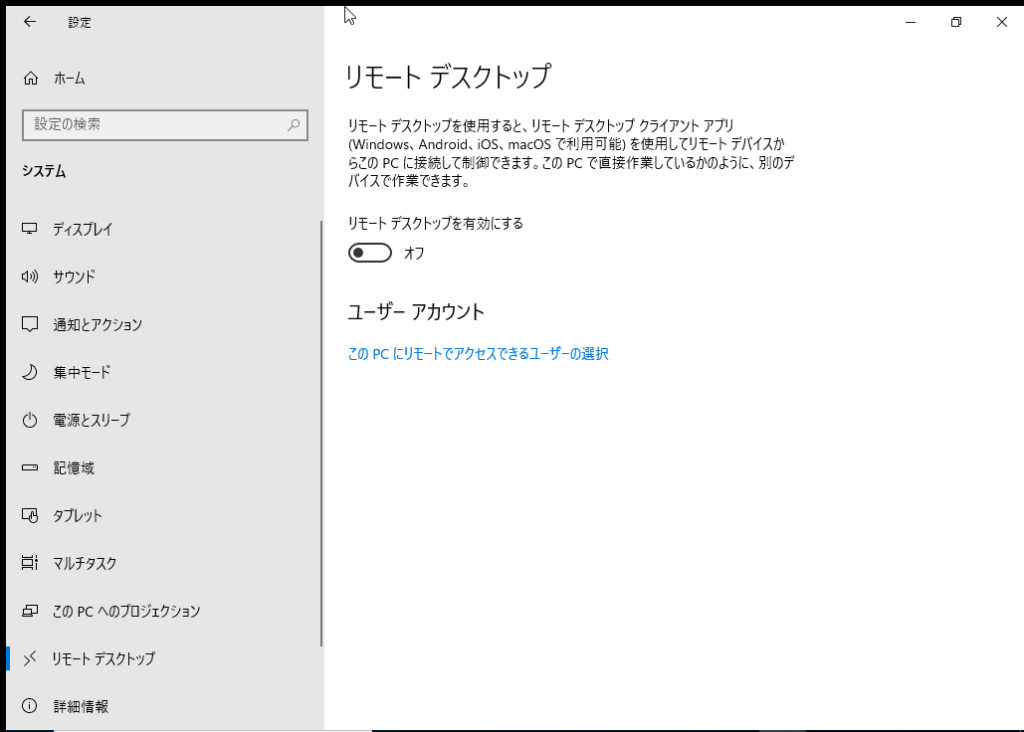Enable the リモート デスクトップ toggle switch
Image resolution: width=1024 pixels, height=732 pixels.
[x=369, y=253]
